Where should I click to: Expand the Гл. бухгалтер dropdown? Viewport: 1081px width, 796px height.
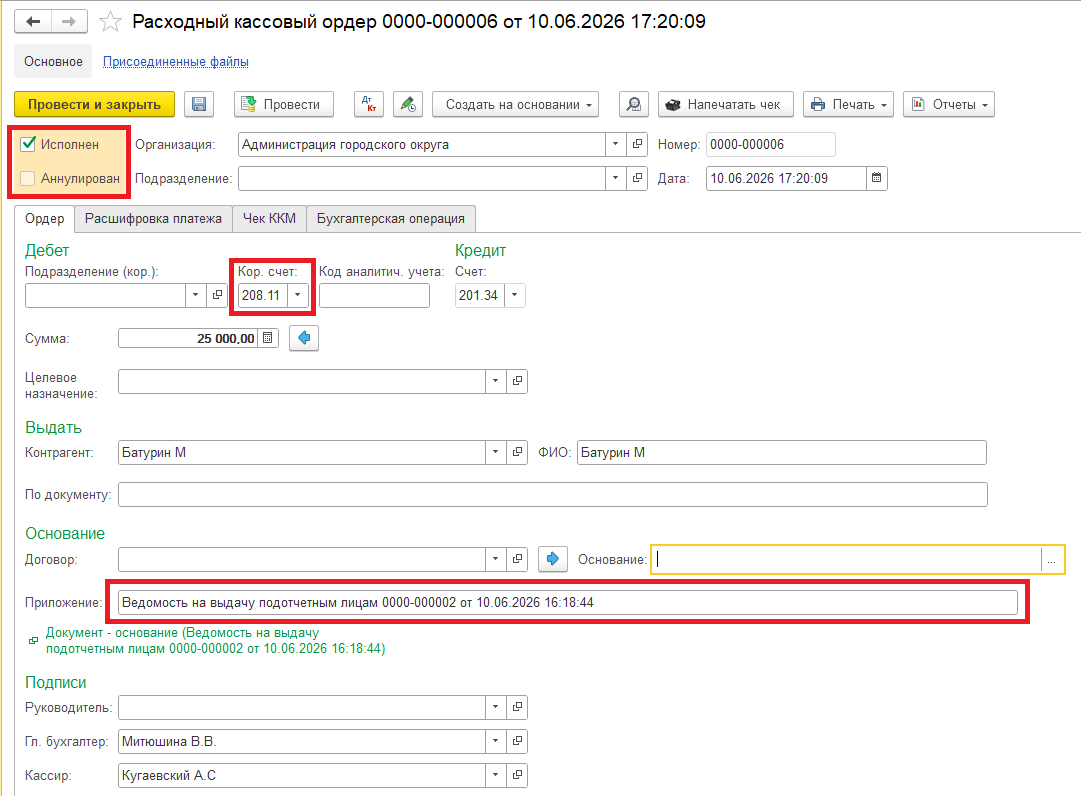496,741
